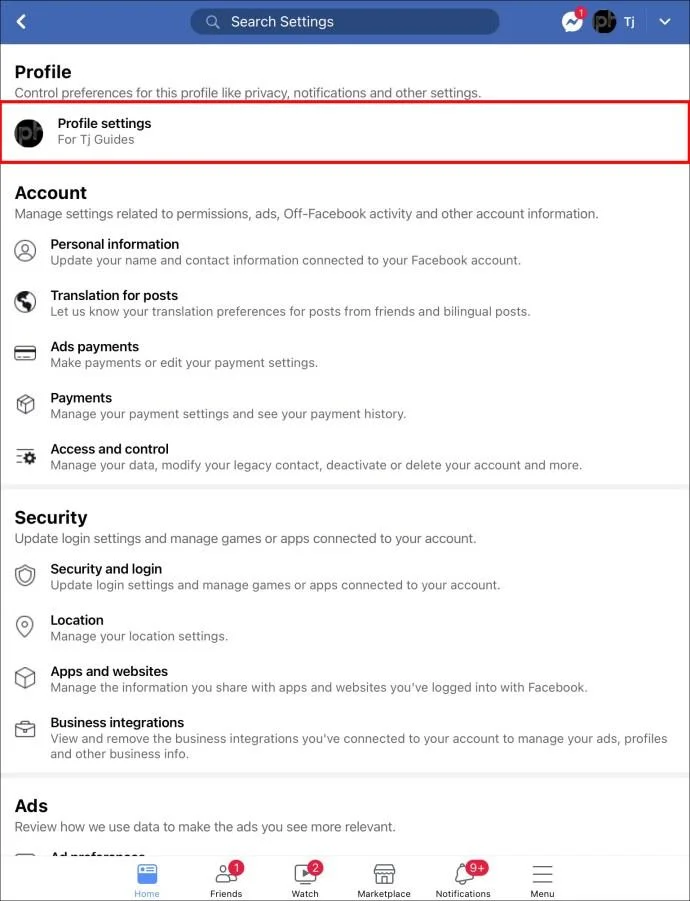Click the Search Settings field
This screenshot has width=690, height=901.
pos(345,22)
